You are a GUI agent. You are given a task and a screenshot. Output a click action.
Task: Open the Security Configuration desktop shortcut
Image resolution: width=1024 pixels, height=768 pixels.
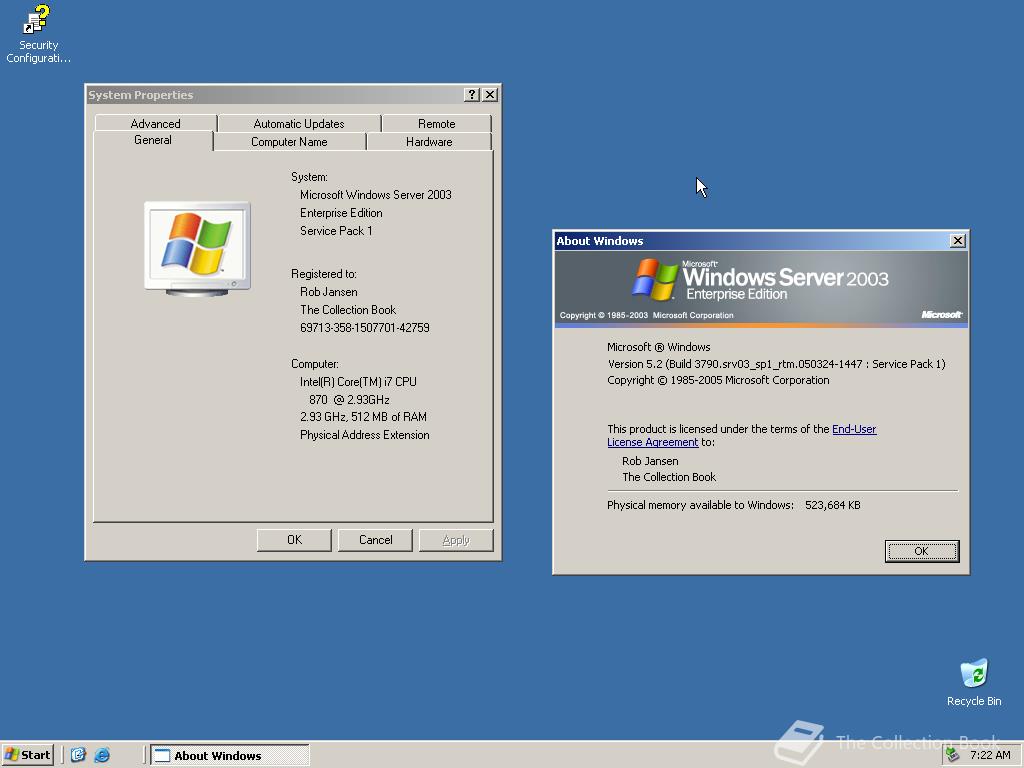(x=37, y=34)
